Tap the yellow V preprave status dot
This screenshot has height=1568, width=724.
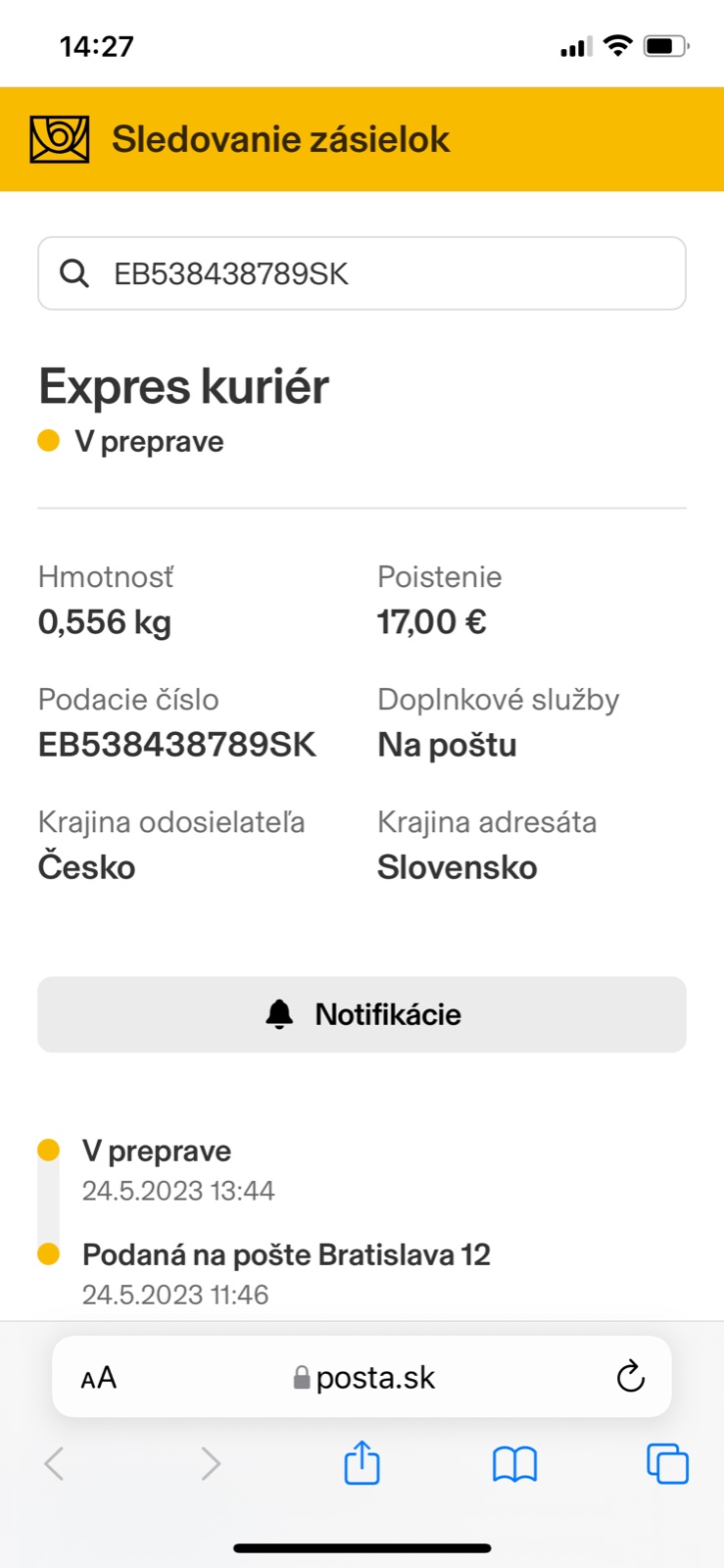point(48,441)
